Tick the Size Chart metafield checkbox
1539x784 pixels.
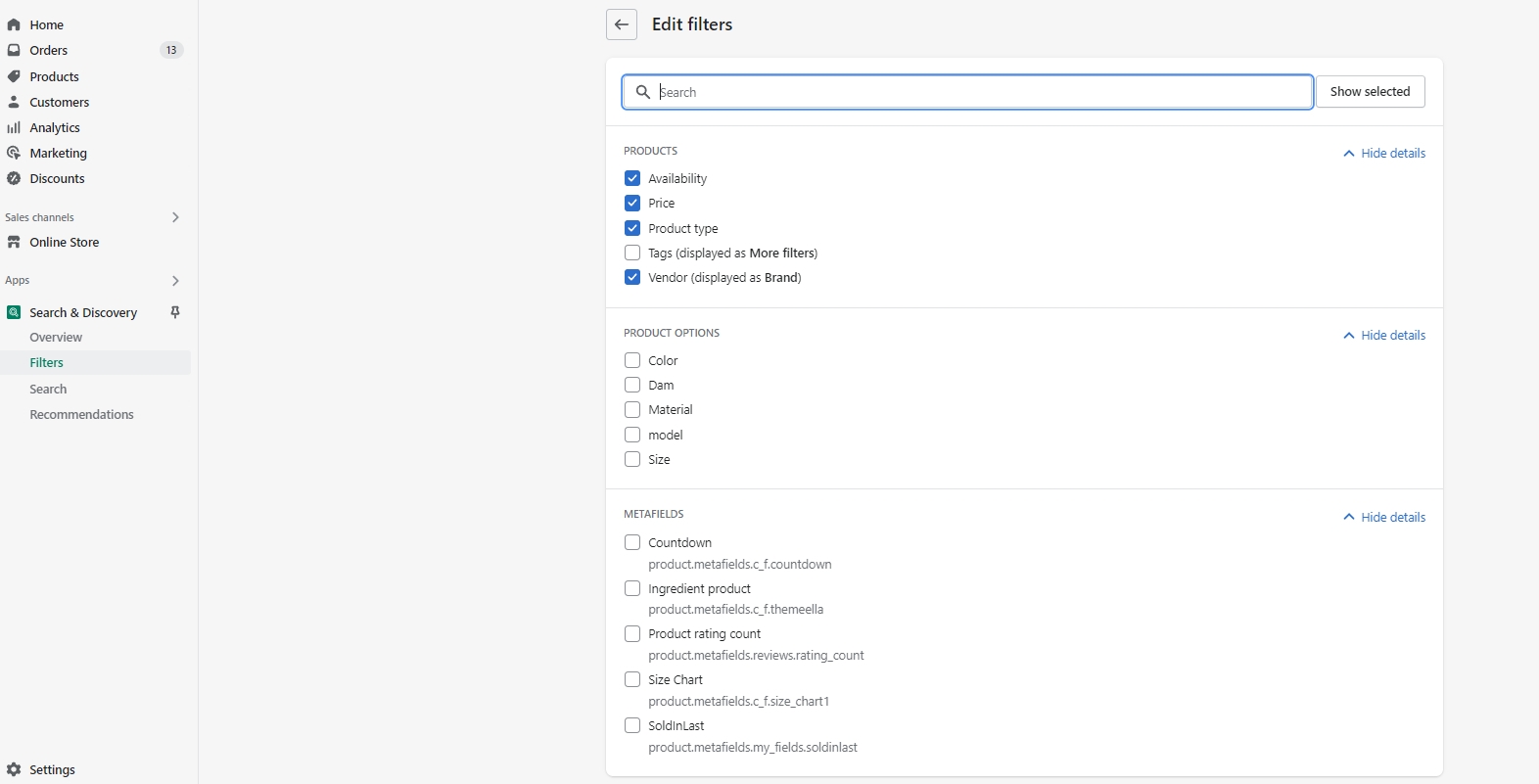(632, 679)
